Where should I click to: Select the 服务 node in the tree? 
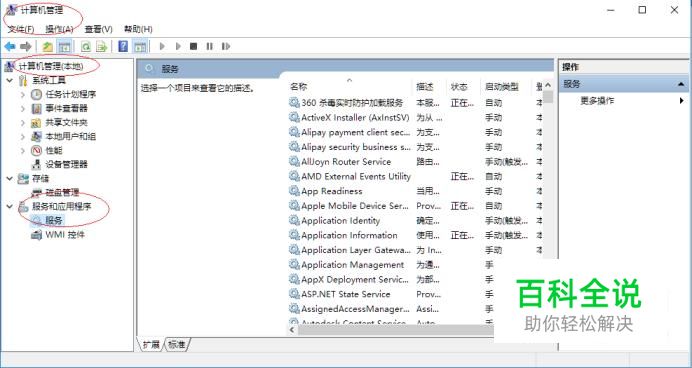(x=54, y=220)
